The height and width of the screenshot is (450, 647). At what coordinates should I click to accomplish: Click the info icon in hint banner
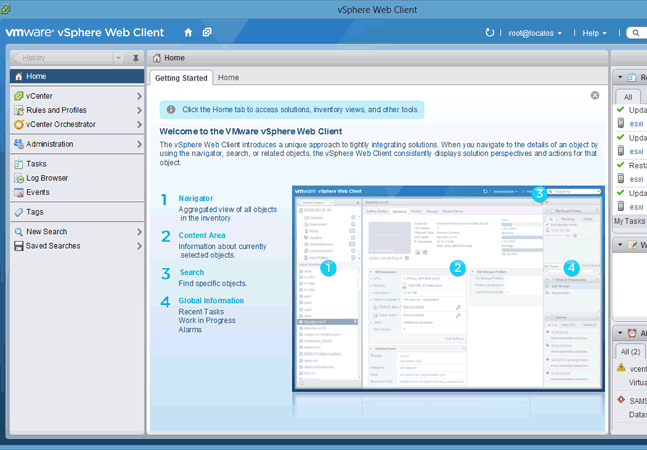[x=171, y=110]
